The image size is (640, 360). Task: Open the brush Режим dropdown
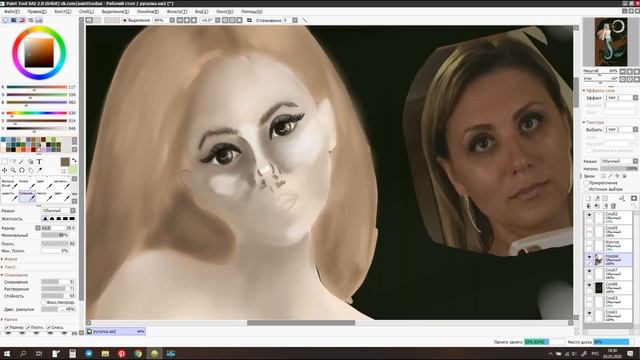pyautogui.click(x=58, y=211)
